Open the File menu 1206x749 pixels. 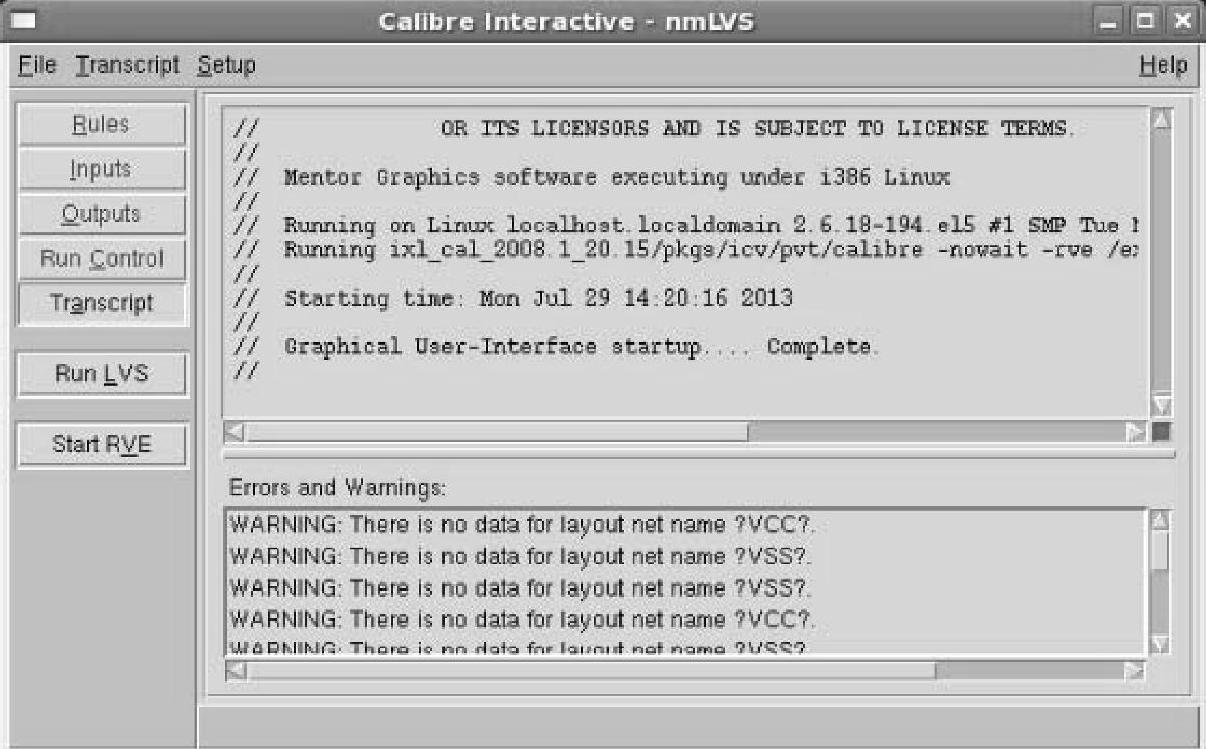(38, 66)
